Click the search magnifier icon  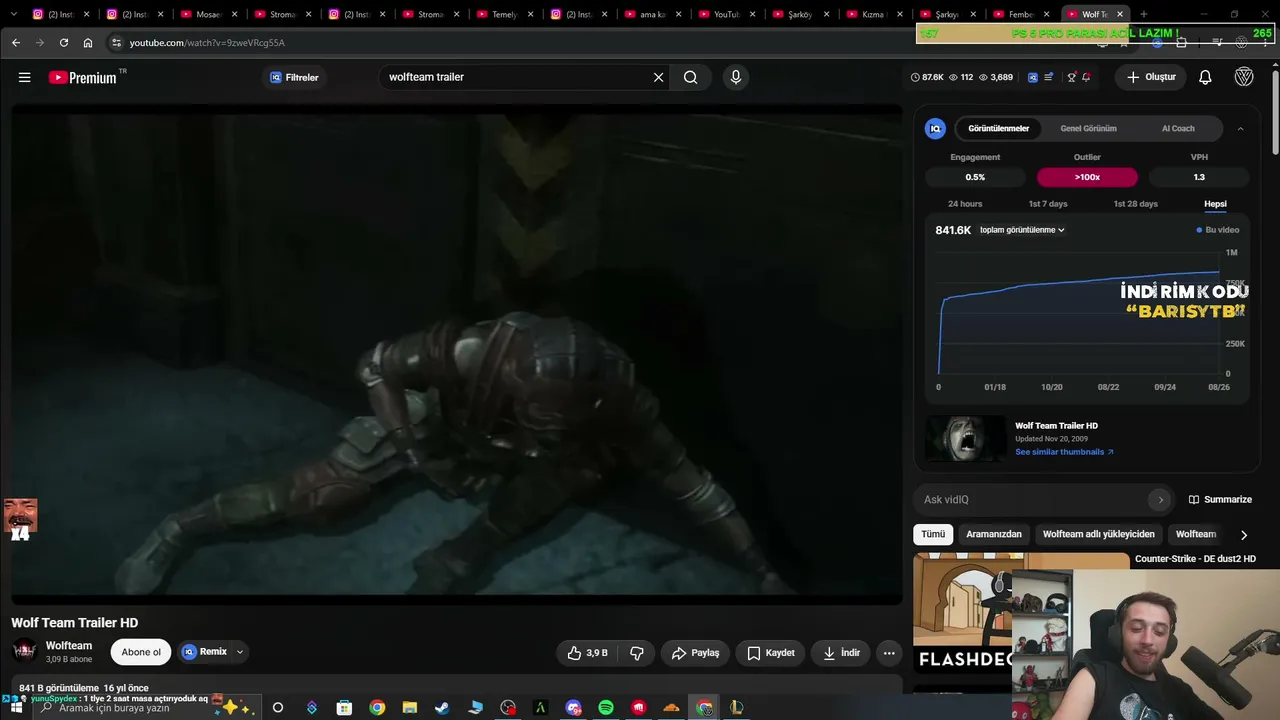pos(690,77)
